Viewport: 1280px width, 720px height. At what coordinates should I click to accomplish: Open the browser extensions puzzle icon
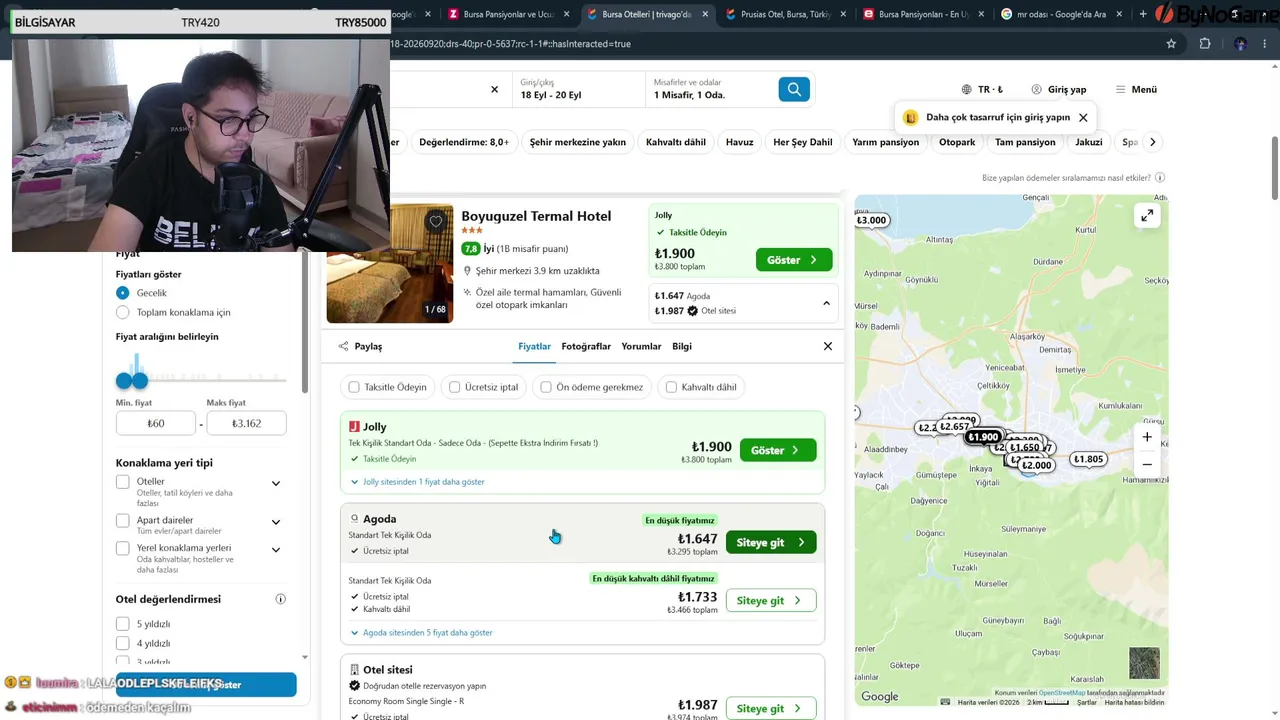tap(1205, 44)
